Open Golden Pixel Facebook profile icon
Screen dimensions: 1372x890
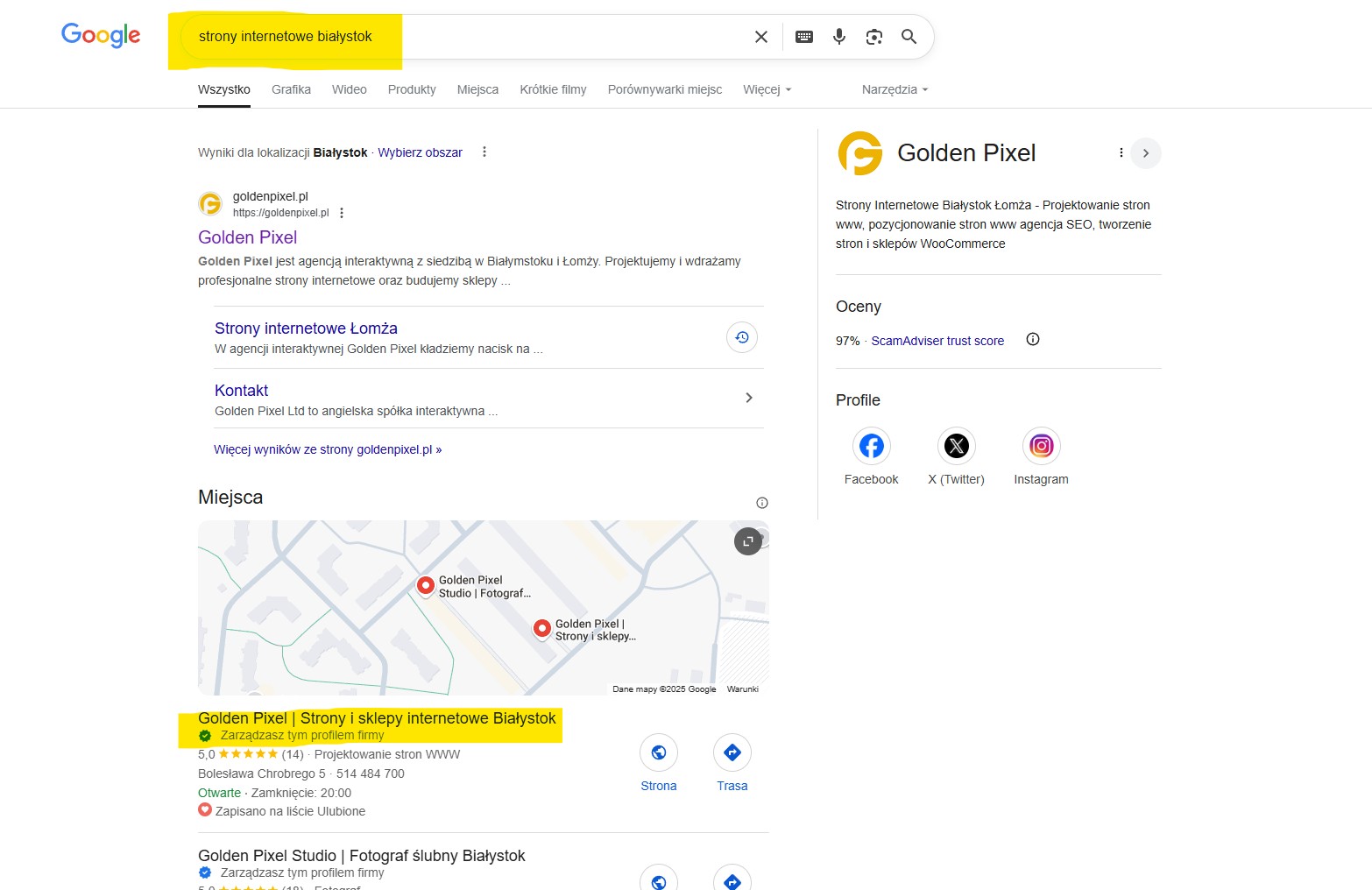[872, 446]
